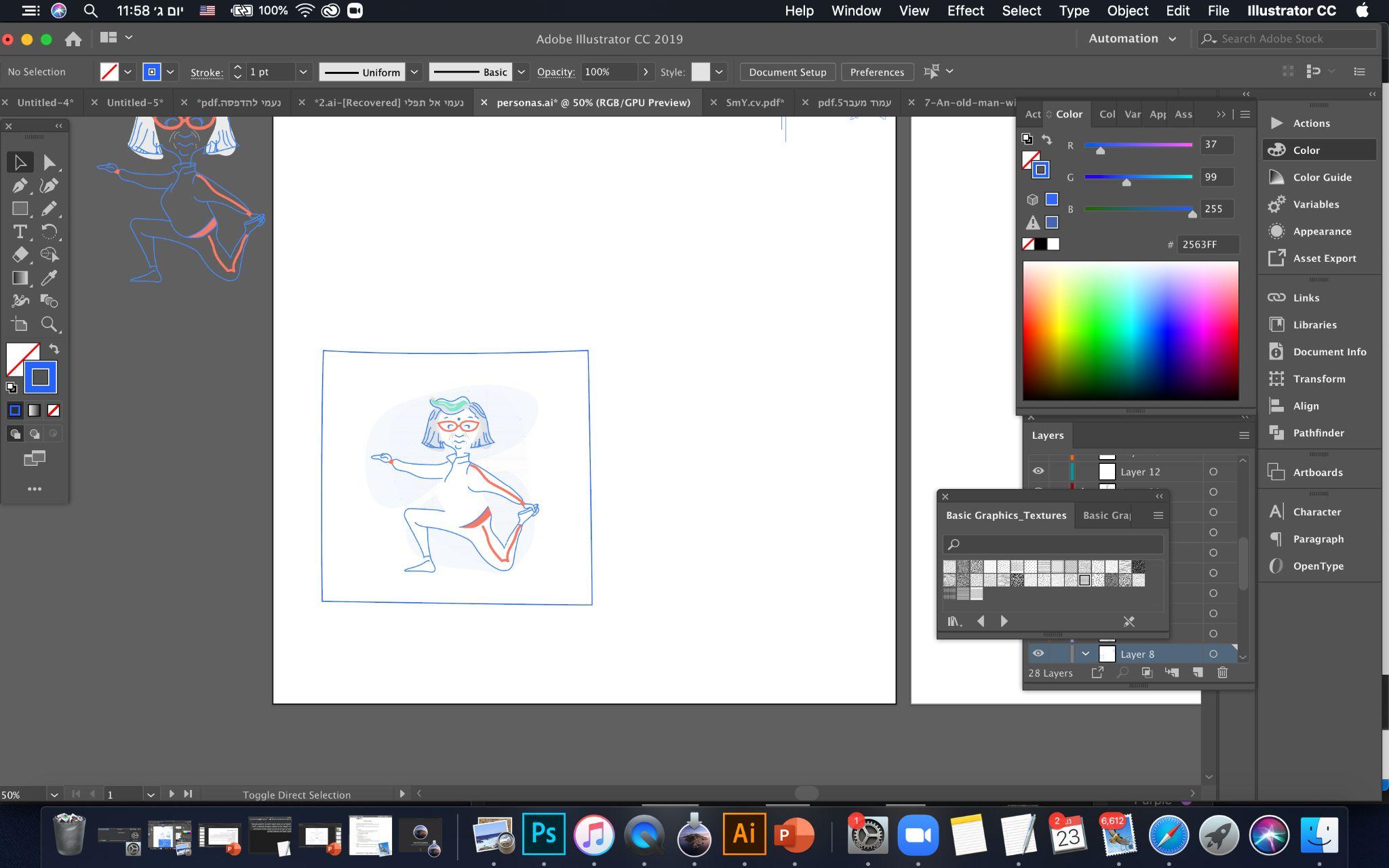Select the Pen tool
Image resolution: width=1389 pixels, height=868 pixels.
(20, 185)
